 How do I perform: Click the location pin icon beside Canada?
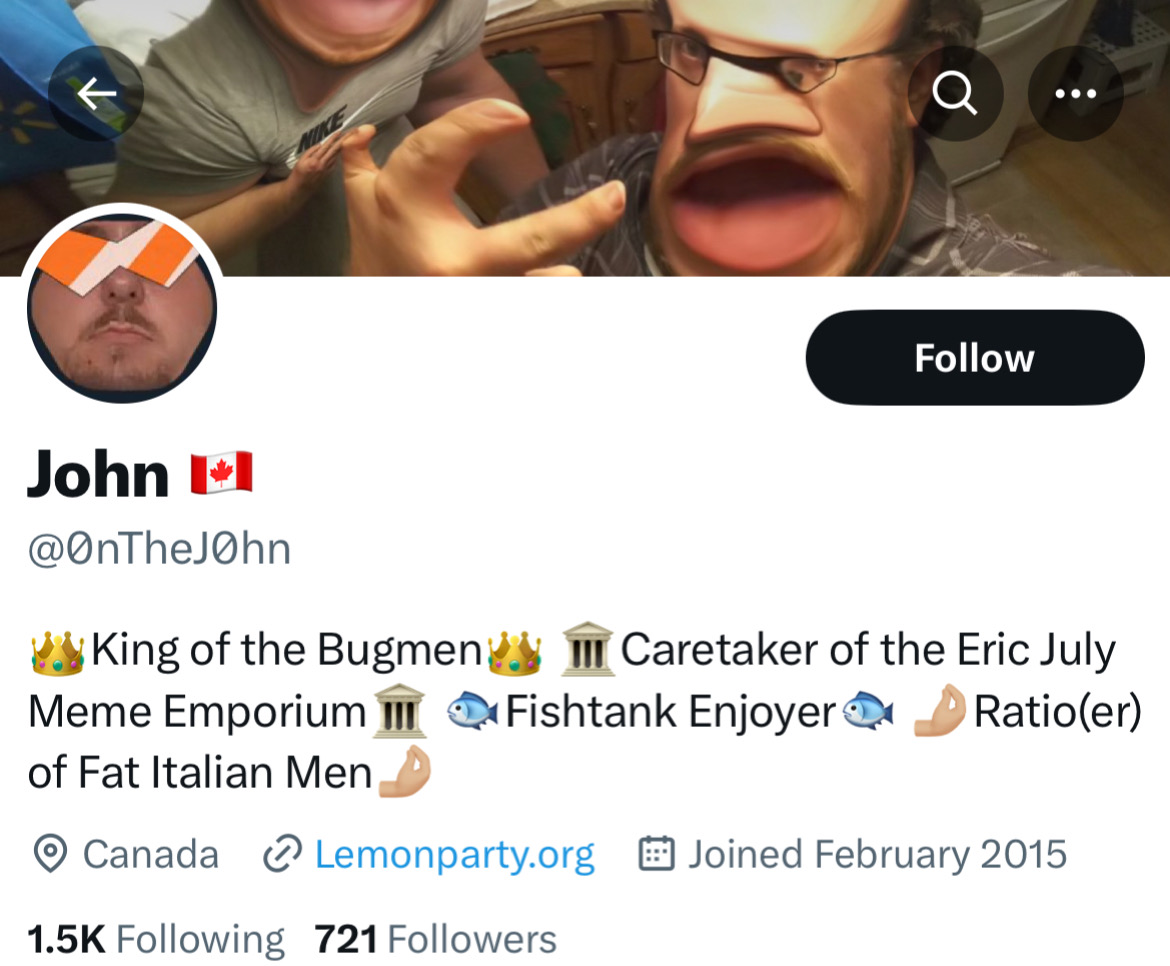tap(50, 854)
